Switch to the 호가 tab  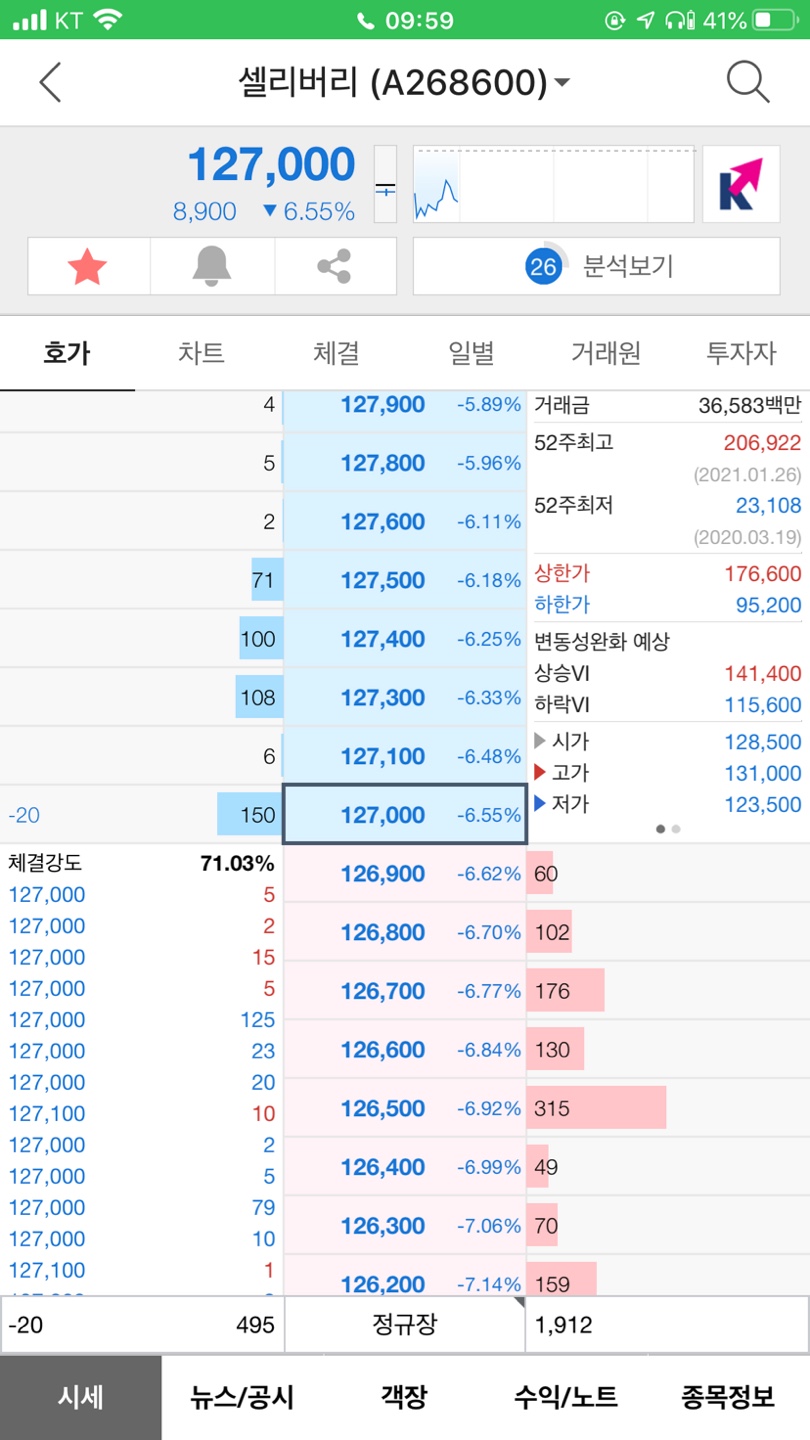tap(67, 353)
